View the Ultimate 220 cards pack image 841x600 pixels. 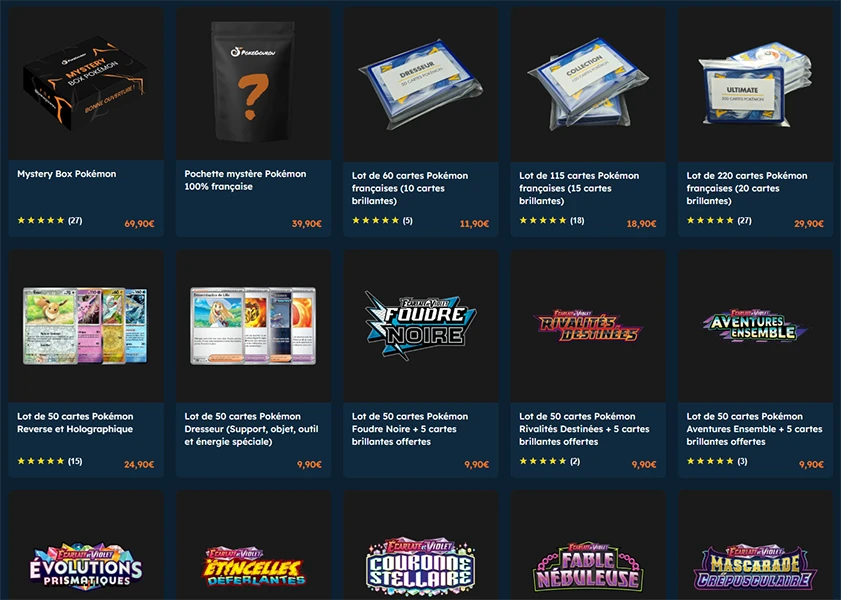coord(755,85)
